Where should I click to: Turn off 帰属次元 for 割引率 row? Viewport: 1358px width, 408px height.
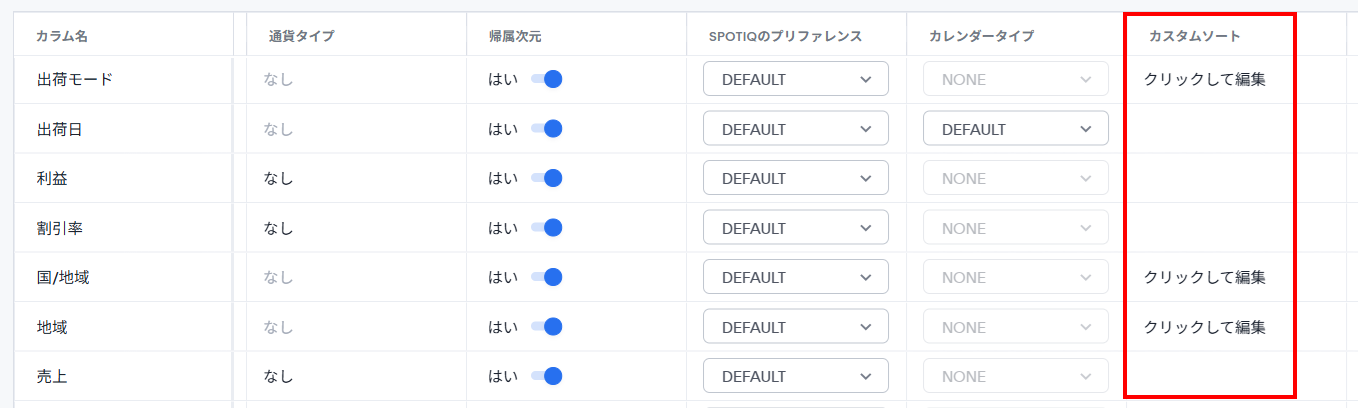point(547,228)
